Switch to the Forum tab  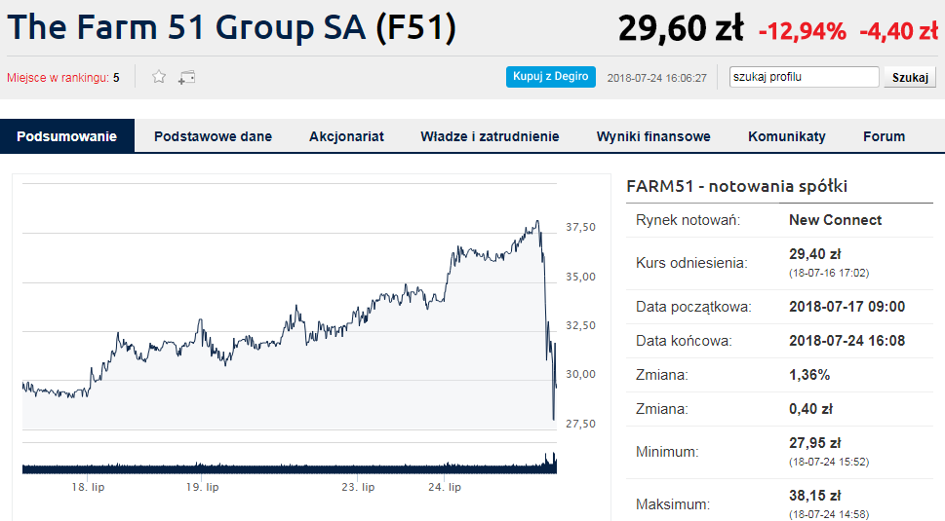884,137
